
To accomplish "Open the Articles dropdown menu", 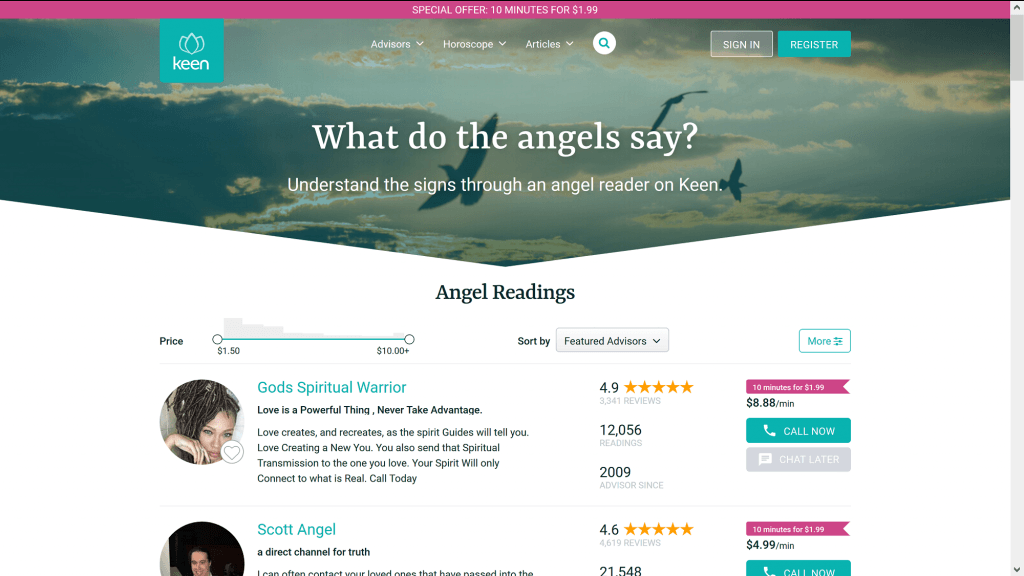I will pos(549,44).
